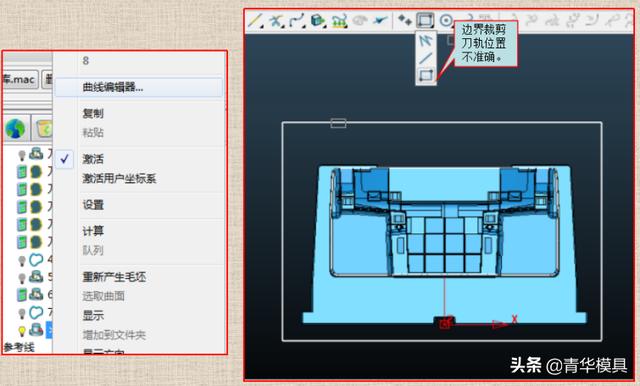Select 激活用户坐标系 menu entry
640x386 pixels.
pos(119,178)
